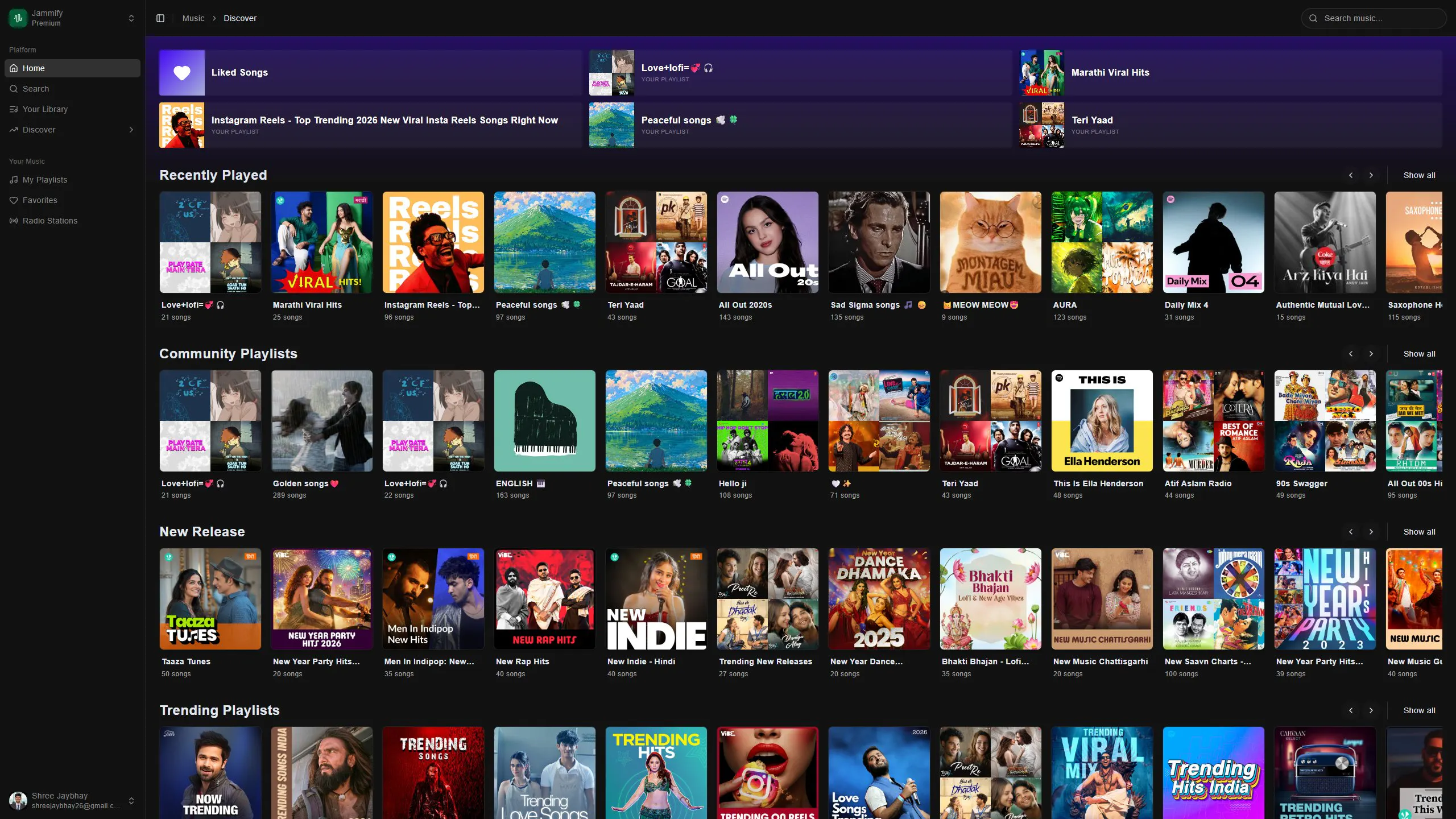The image size is (1456, 819).
Task: Open All Out 2020s in Recently Played
Action: (x=768, y=242)
